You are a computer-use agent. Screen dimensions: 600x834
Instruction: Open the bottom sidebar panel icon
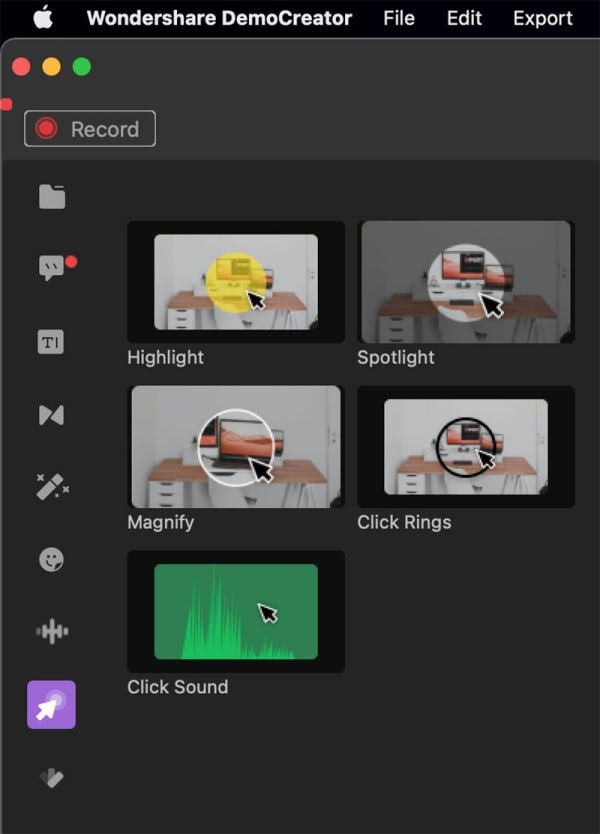tap(52, 778)
